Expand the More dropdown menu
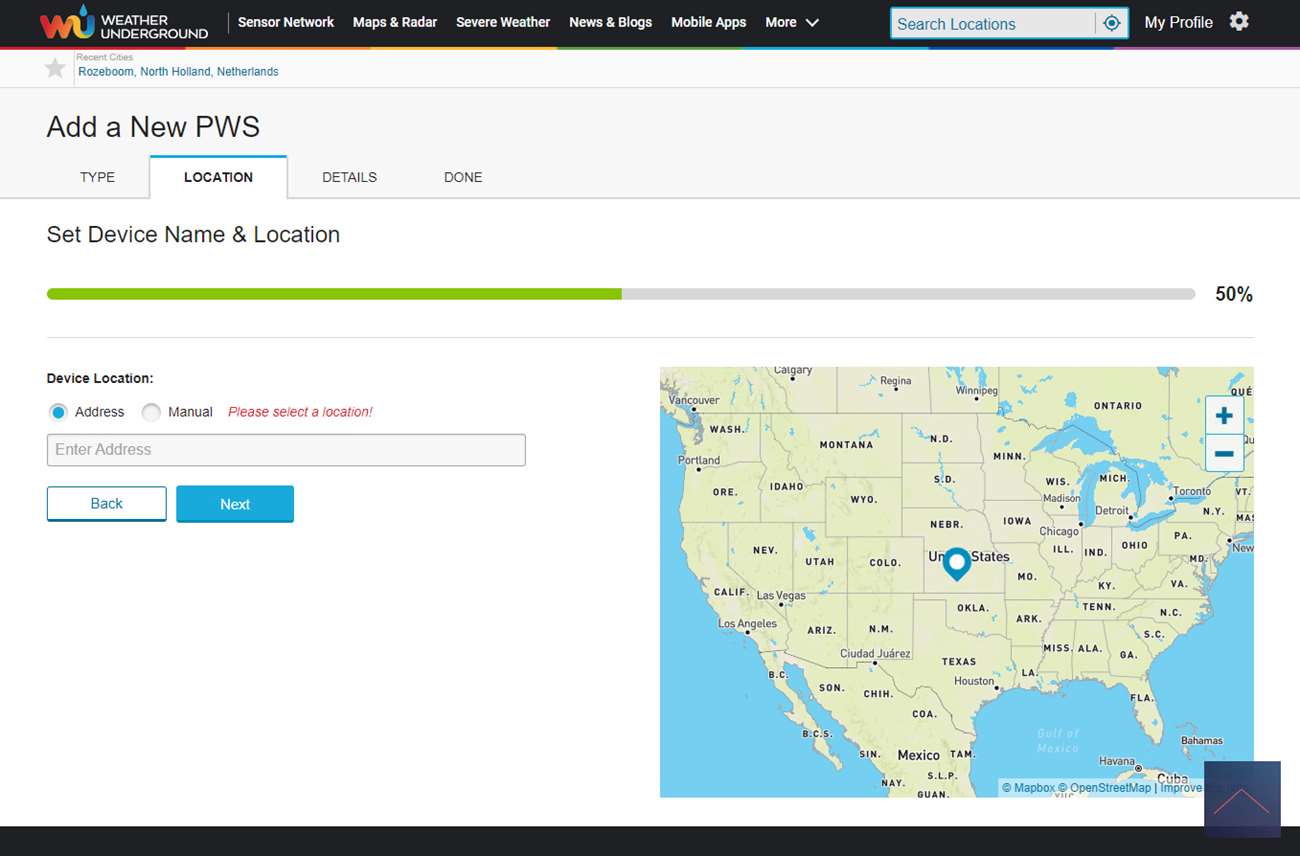Screen dimensions: 1300x856 [792, 22]
